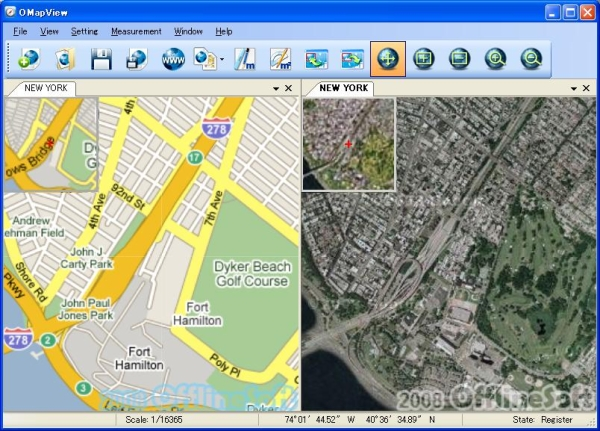Open the View menu

(49, 31)
